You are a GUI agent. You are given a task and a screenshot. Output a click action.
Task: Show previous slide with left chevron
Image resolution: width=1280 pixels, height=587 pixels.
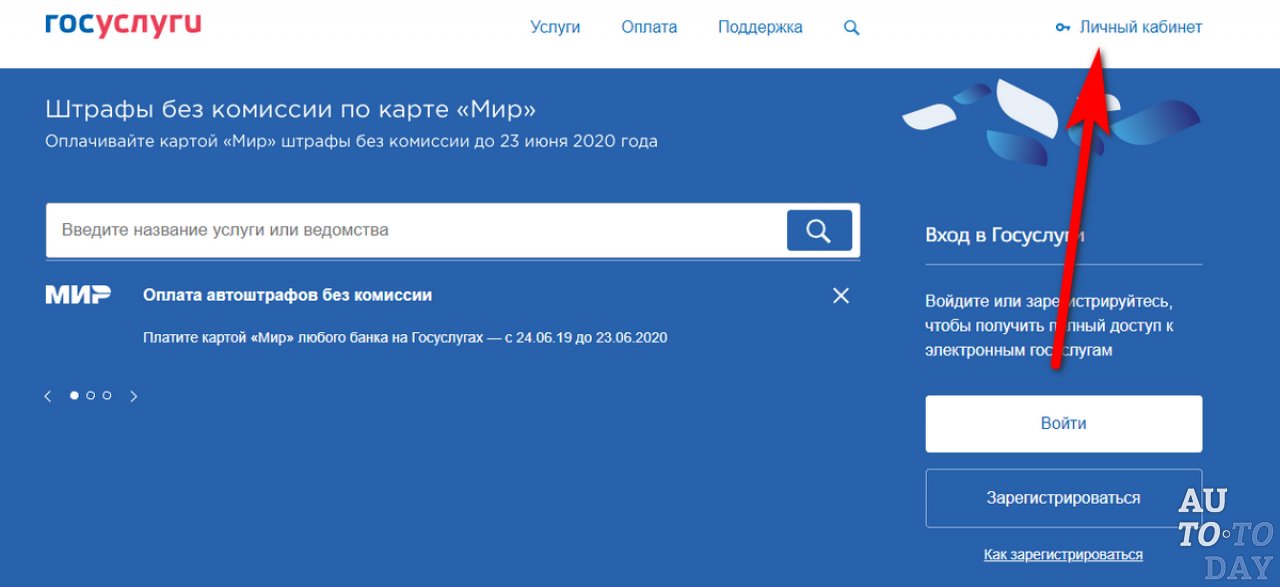(47, 396)
